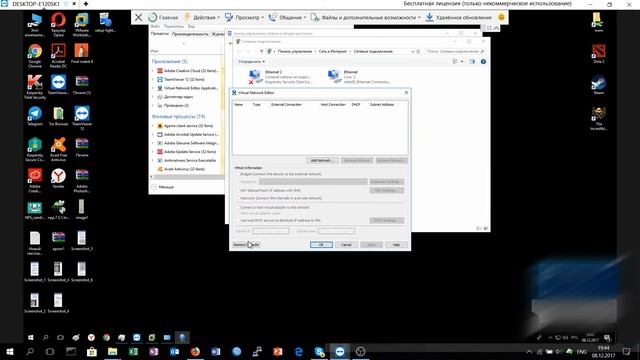Viewport: 640px width, 360px height.
Task: Switch to Производительность tab in Task Manager
Action: coord(190,34)
